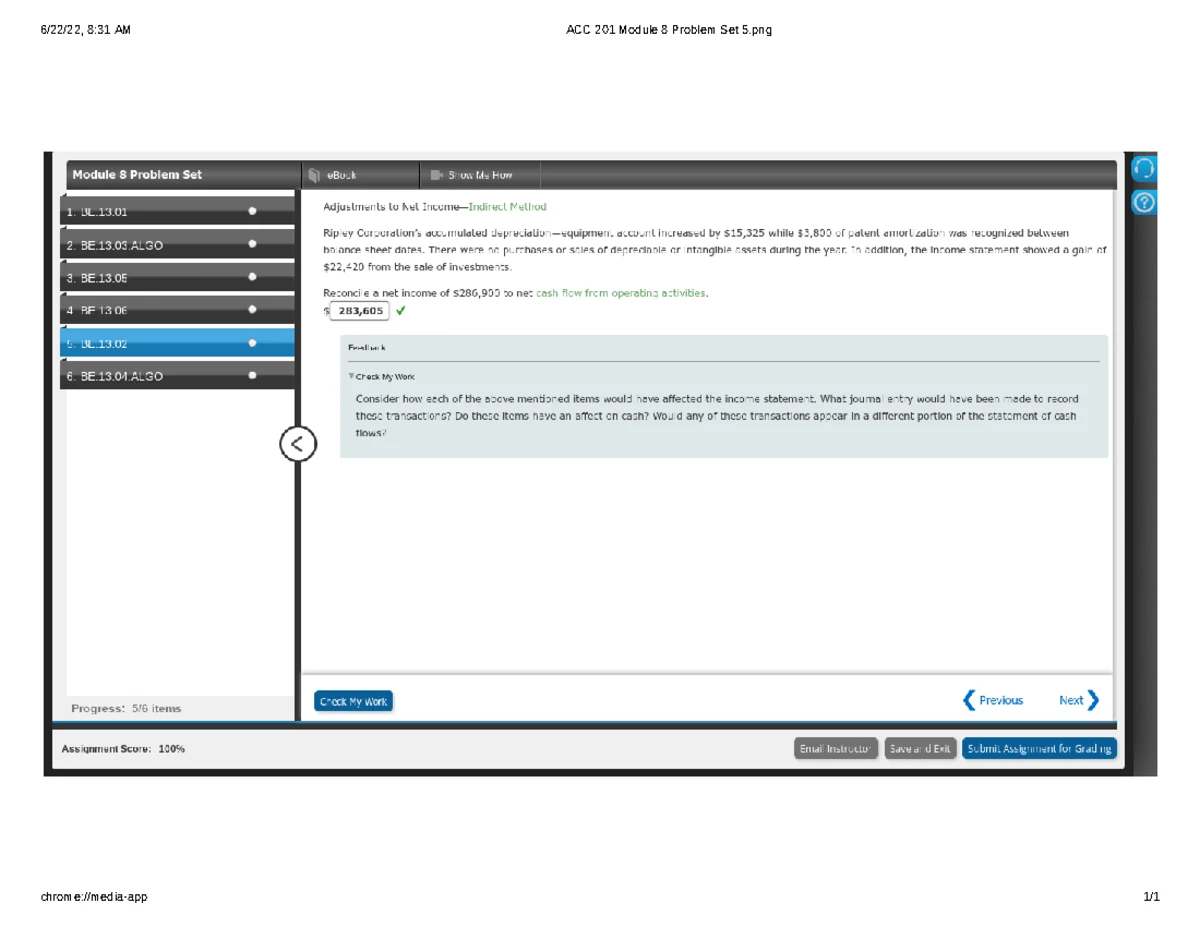Click the green checkmark beside the answer
1200x927 pixels.
(x=401, y=311)
